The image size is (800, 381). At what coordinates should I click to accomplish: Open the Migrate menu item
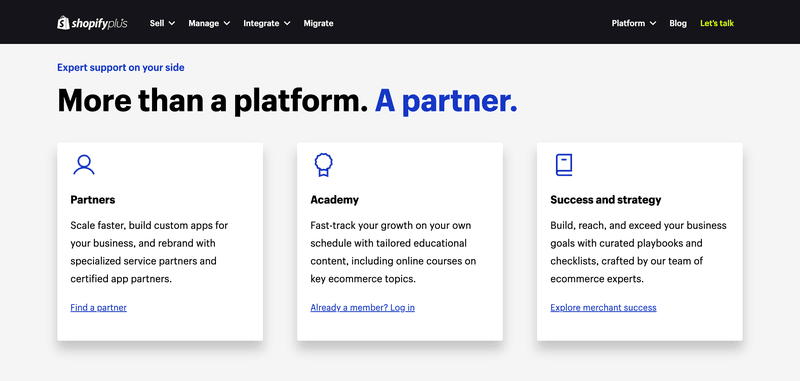[318, 23]
